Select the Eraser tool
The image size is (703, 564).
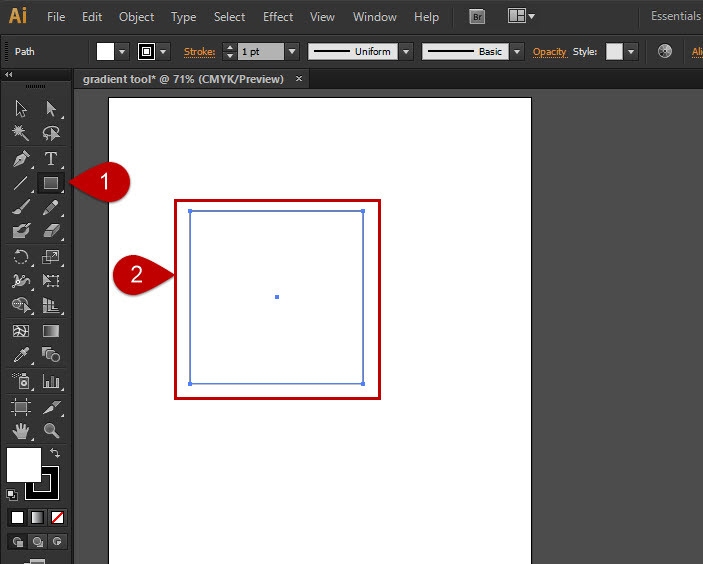50,231
